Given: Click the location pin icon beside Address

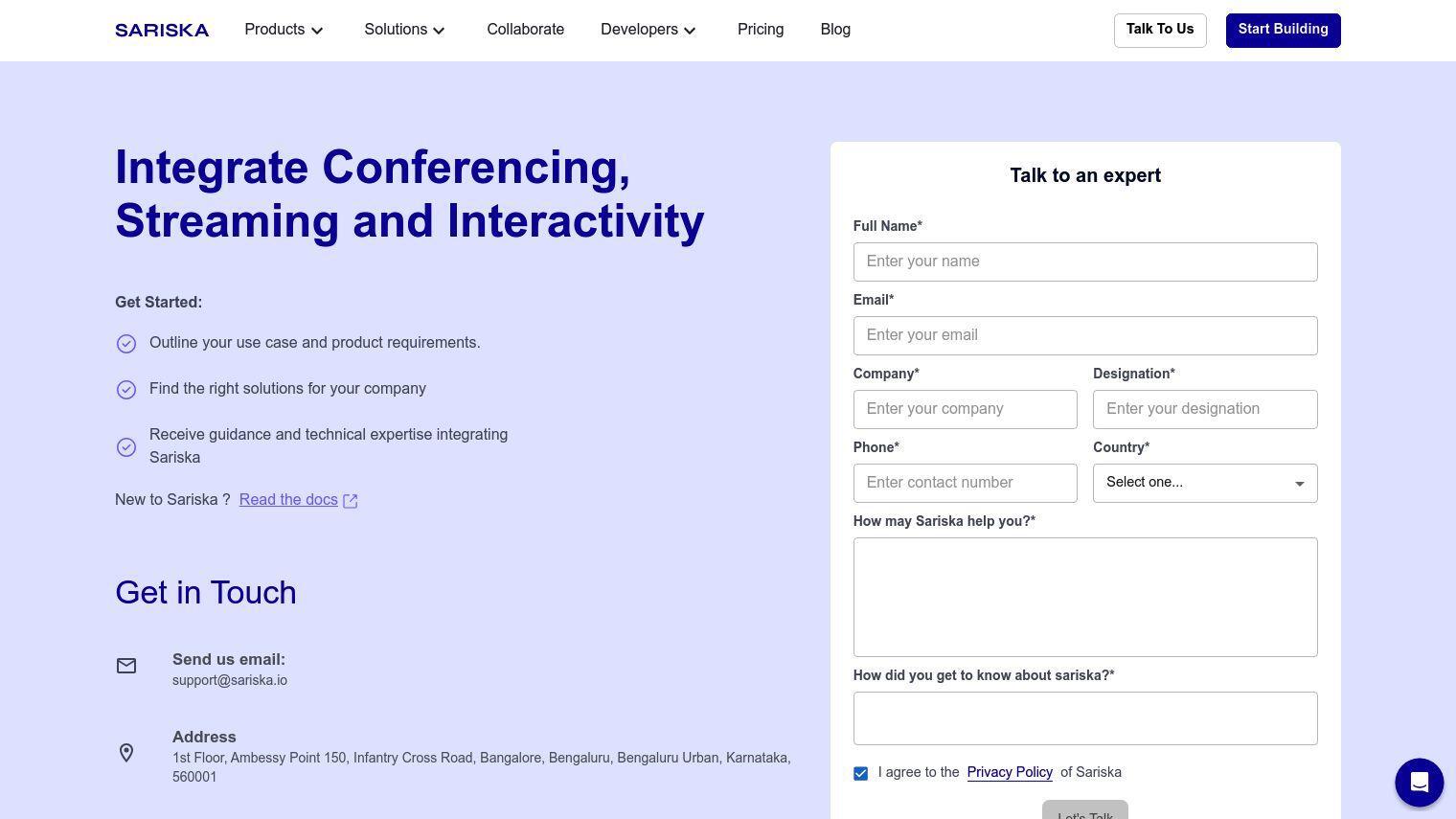Looking at the screenshot, I should point(126,753).
